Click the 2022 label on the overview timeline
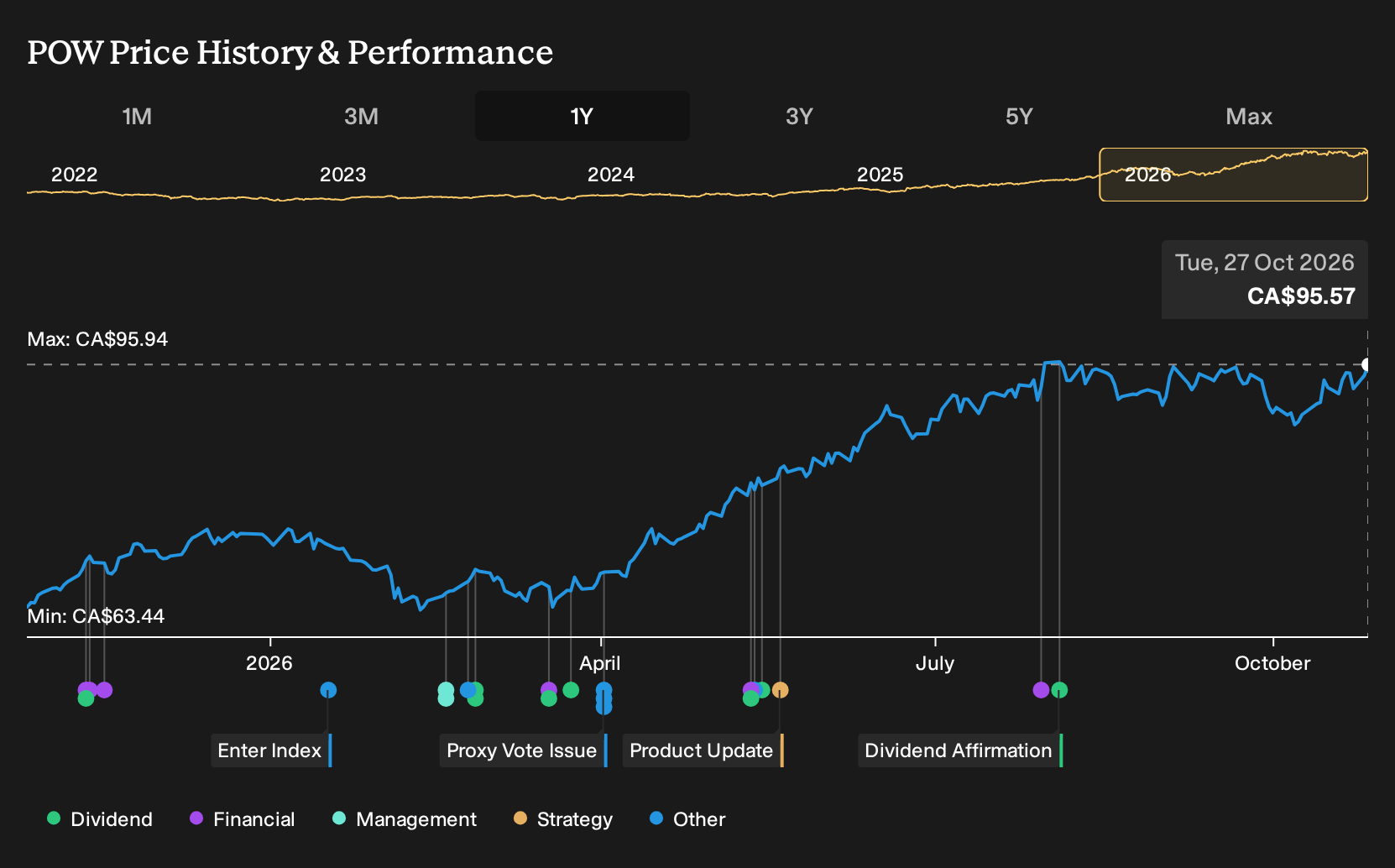 [x=75, y=175]
